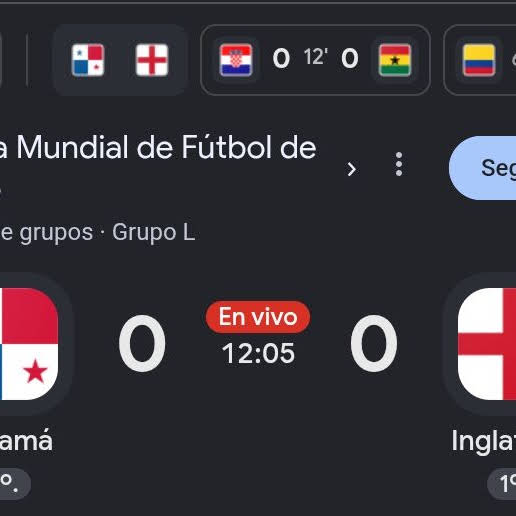Expand the tournament title chevron arrow
This screenshot has width=516, height=516.
(351, 169)
